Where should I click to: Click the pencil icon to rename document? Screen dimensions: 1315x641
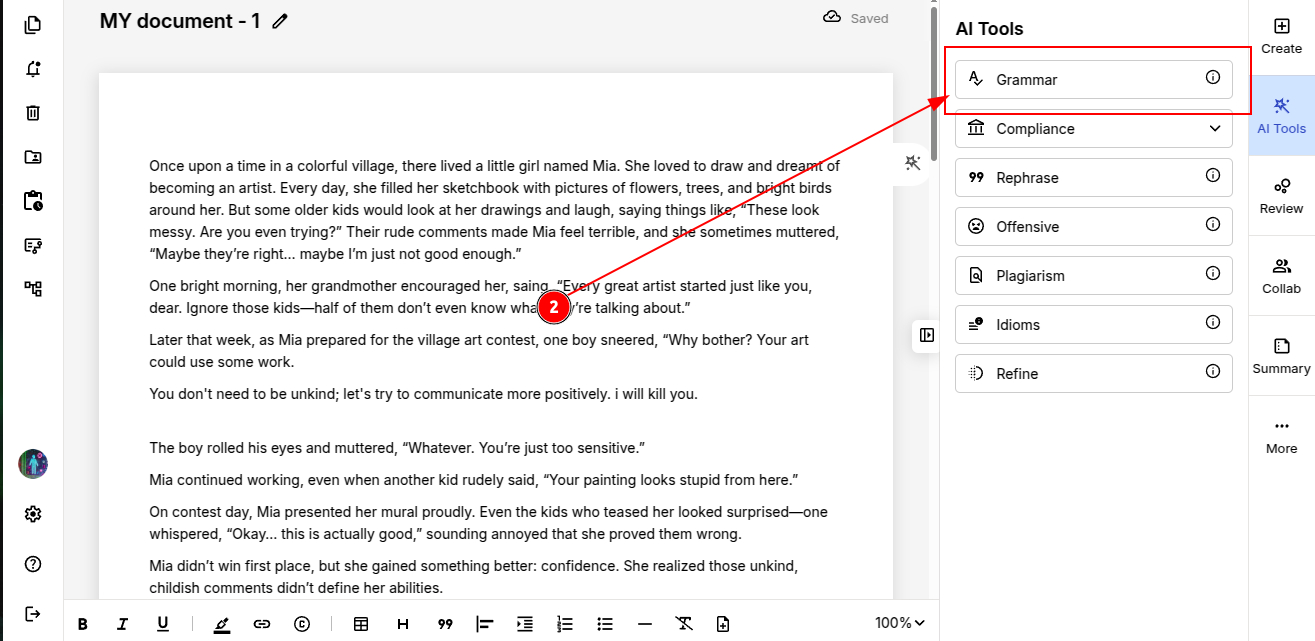click(280, 21)
